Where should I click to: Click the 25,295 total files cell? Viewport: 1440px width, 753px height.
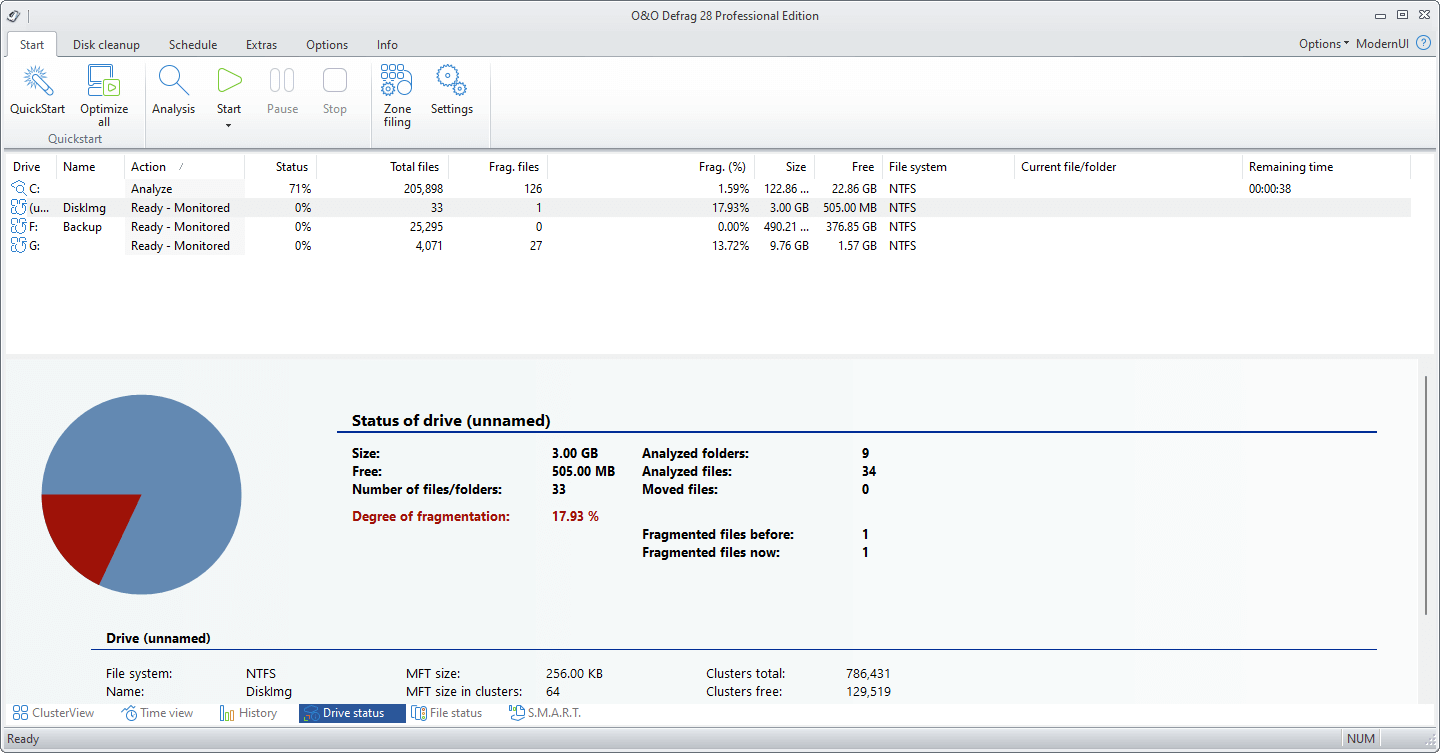click(424, 226)
